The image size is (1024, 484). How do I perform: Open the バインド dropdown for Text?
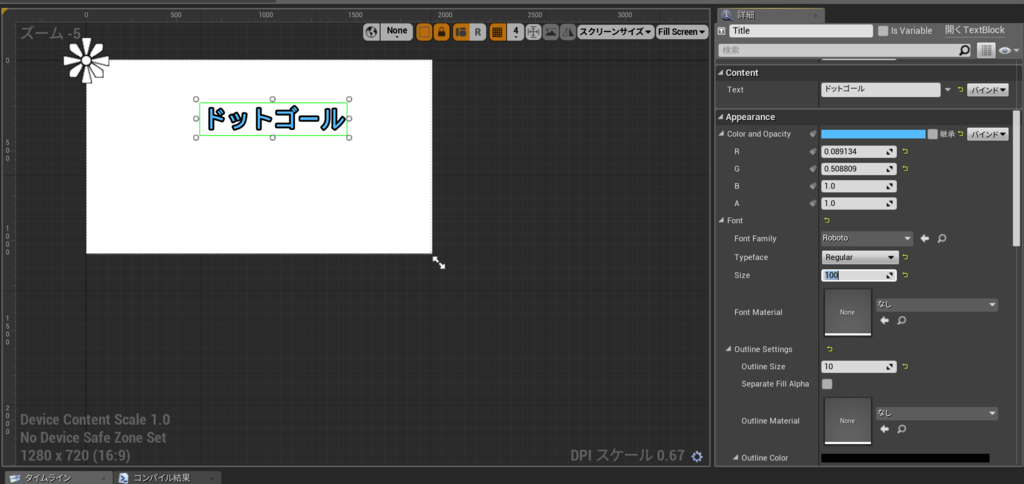(987, 89)
